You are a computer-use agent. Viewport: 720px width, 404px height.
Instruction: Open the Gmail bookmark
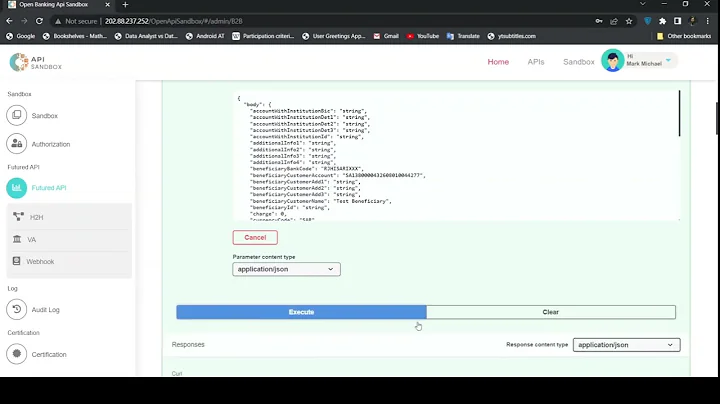tap(386, 36)
